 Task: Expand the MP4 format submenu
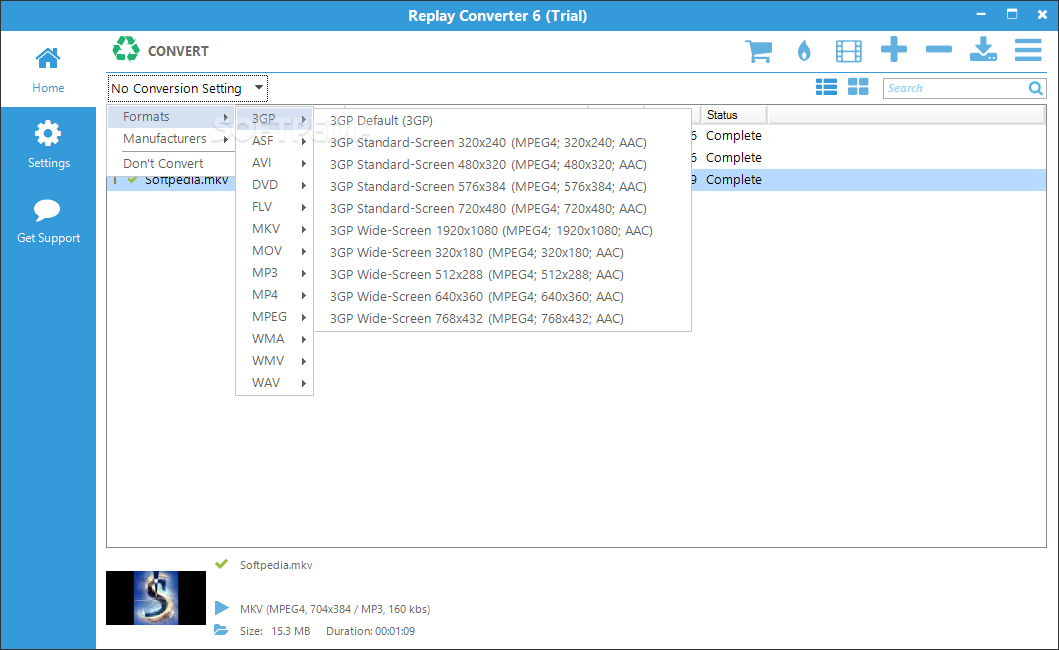point(275,295)
